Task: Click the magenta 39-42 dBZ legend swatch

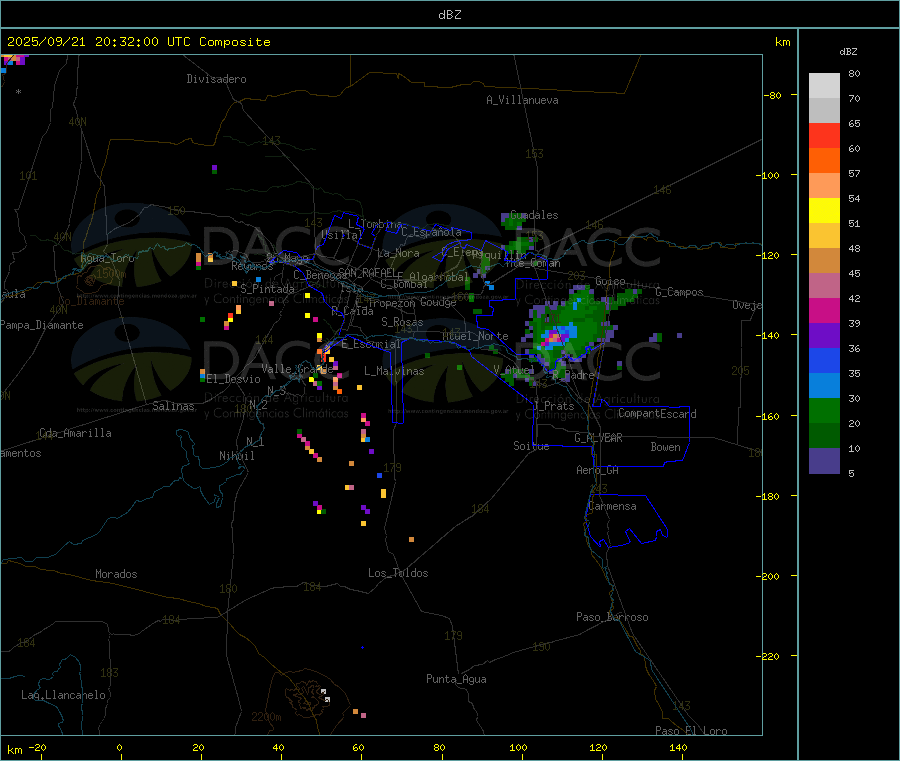Action: (x=824, y=310)
